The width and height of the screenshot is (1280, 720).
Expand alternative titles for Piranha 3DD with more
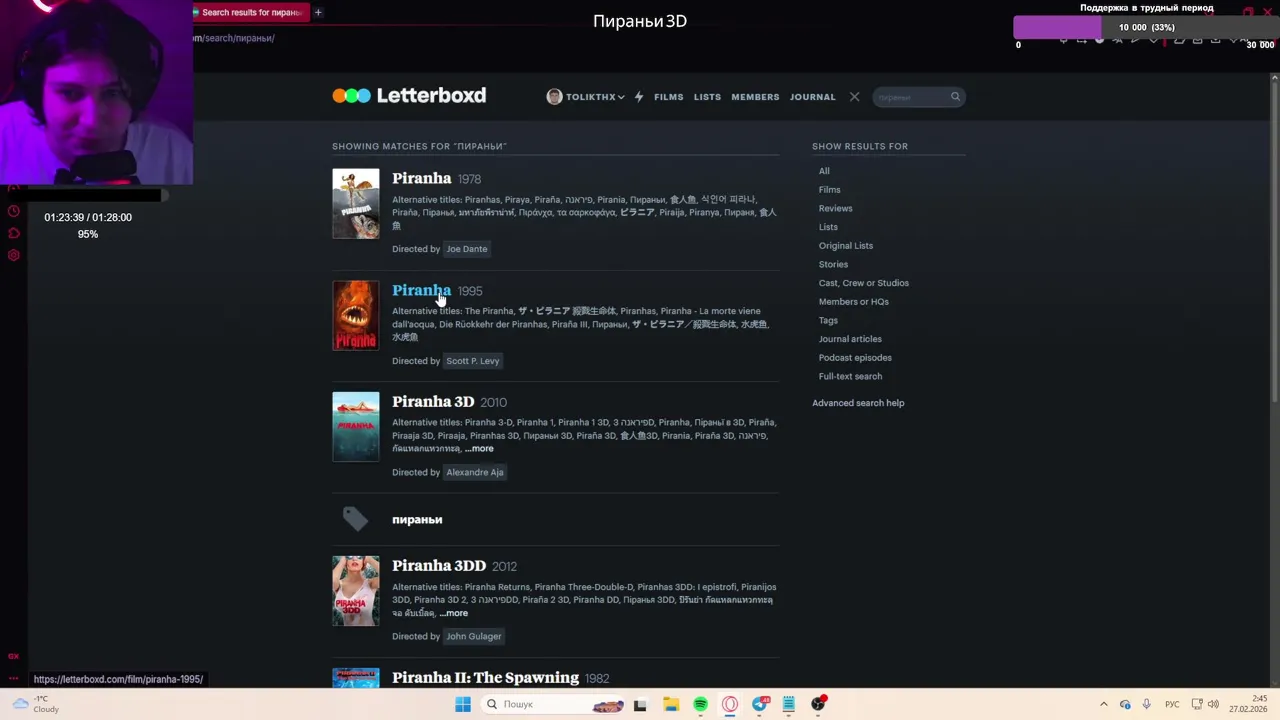pyautogui.click(x=453, y=613)
